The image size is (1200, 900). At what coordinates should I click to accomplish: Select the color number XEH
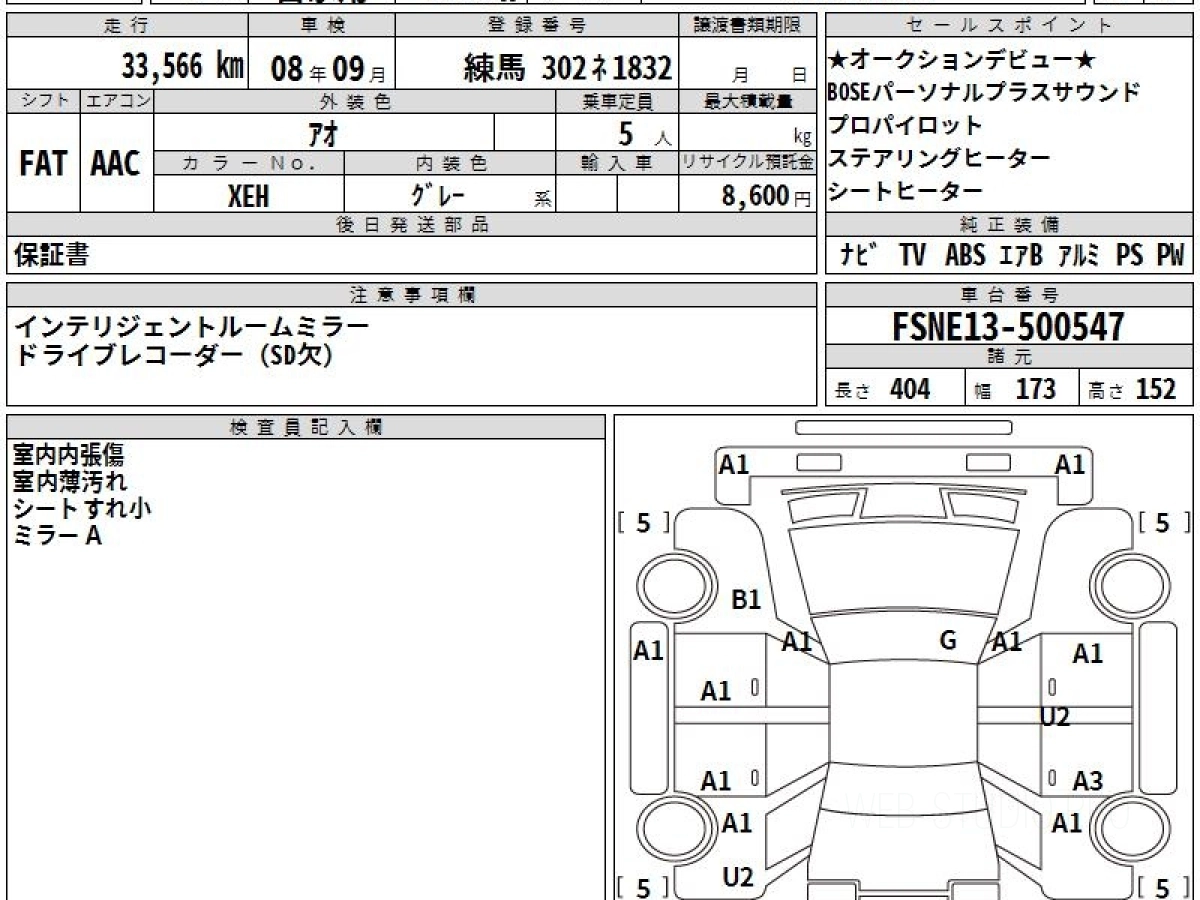(248, 197)
